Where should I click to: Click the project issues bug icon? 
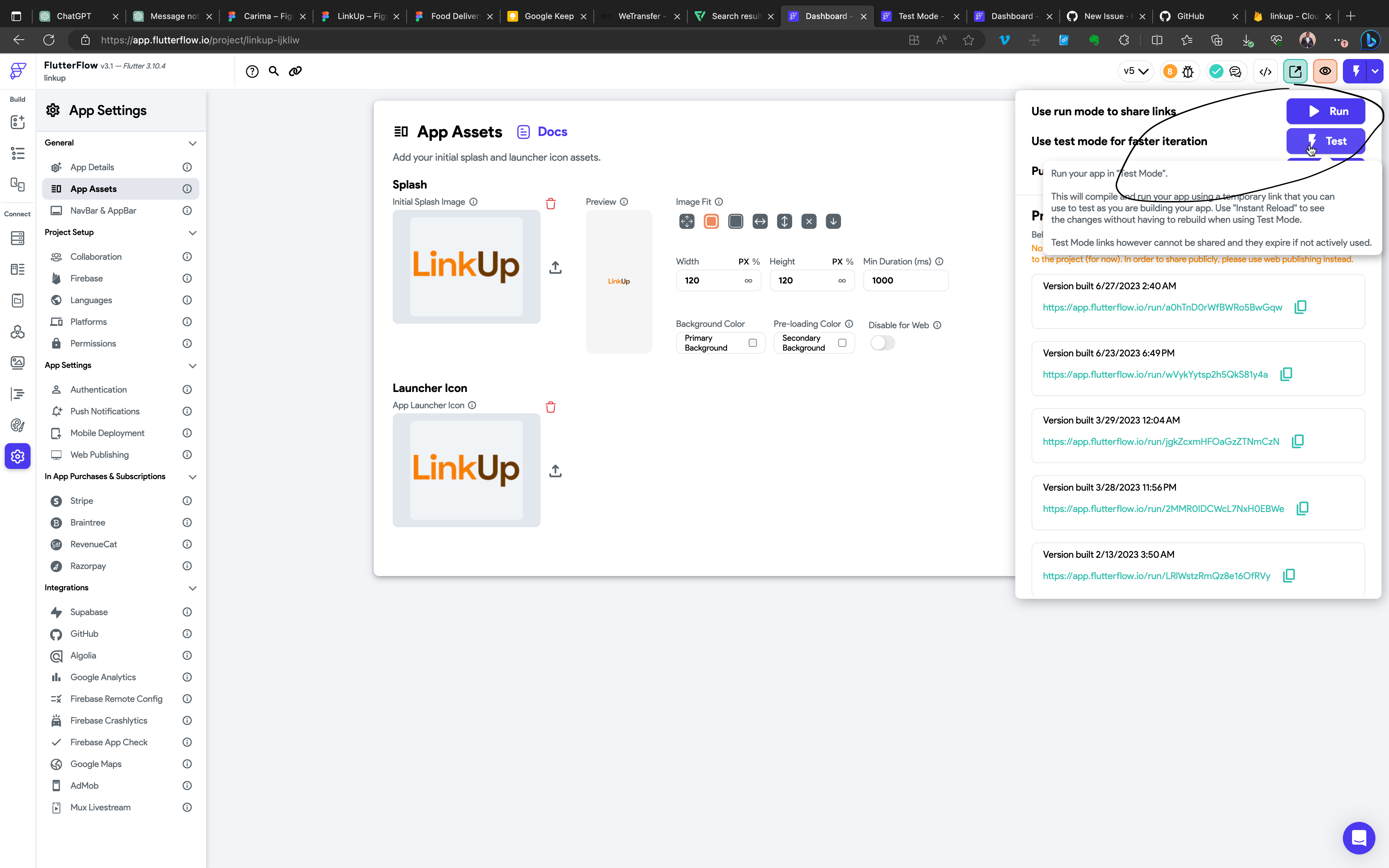point(1188,71)
